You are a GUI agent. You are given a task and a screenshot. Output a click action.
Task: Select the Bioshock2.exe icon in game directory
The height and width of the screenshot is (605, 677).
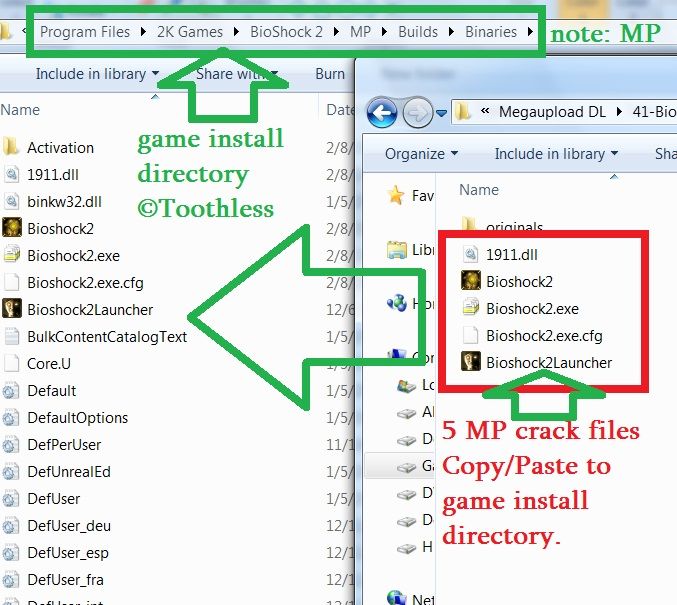tap(12, 255)
